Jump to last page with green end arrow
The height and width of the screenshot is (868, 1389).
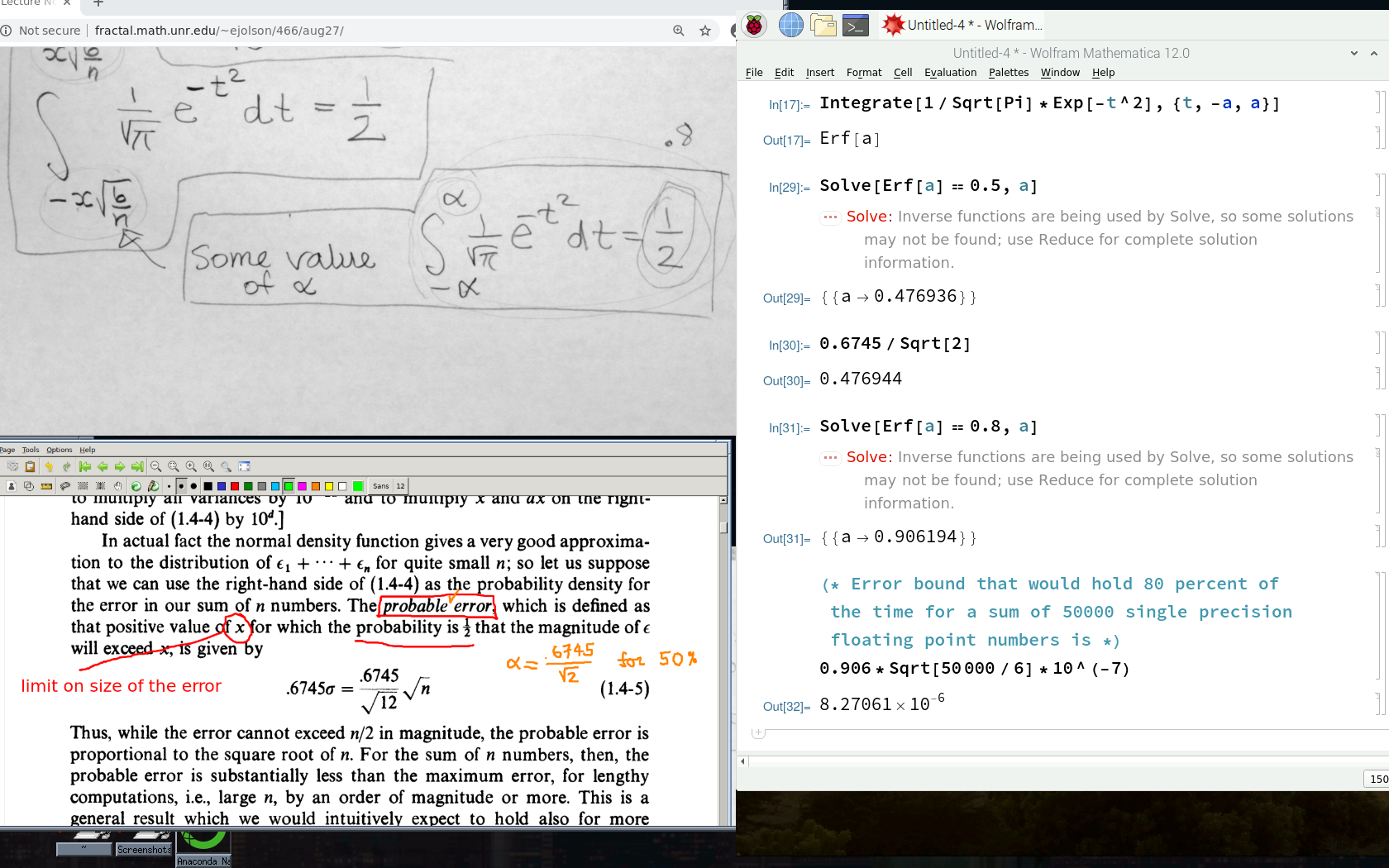point(137,467)
